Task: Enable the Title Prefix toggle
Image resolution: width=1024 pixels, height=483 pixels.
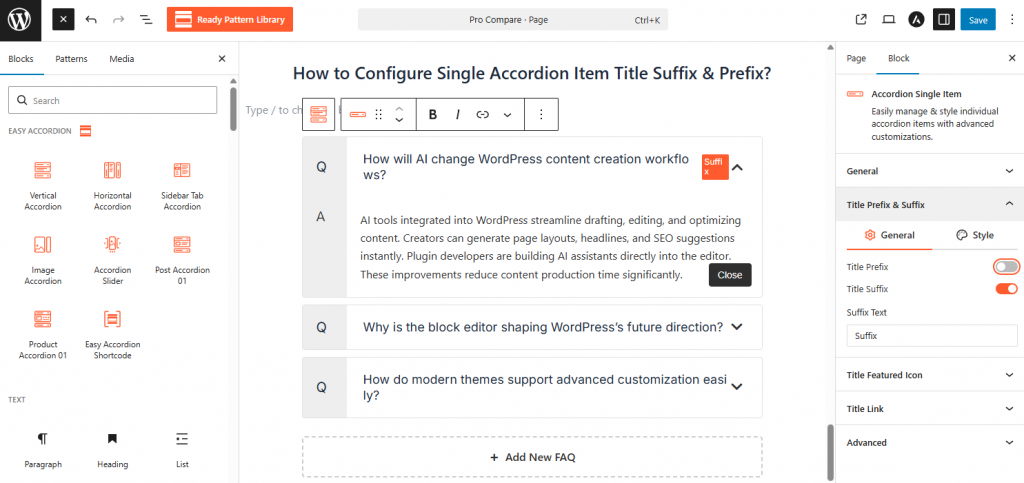Action: [x=1006, y=267]
